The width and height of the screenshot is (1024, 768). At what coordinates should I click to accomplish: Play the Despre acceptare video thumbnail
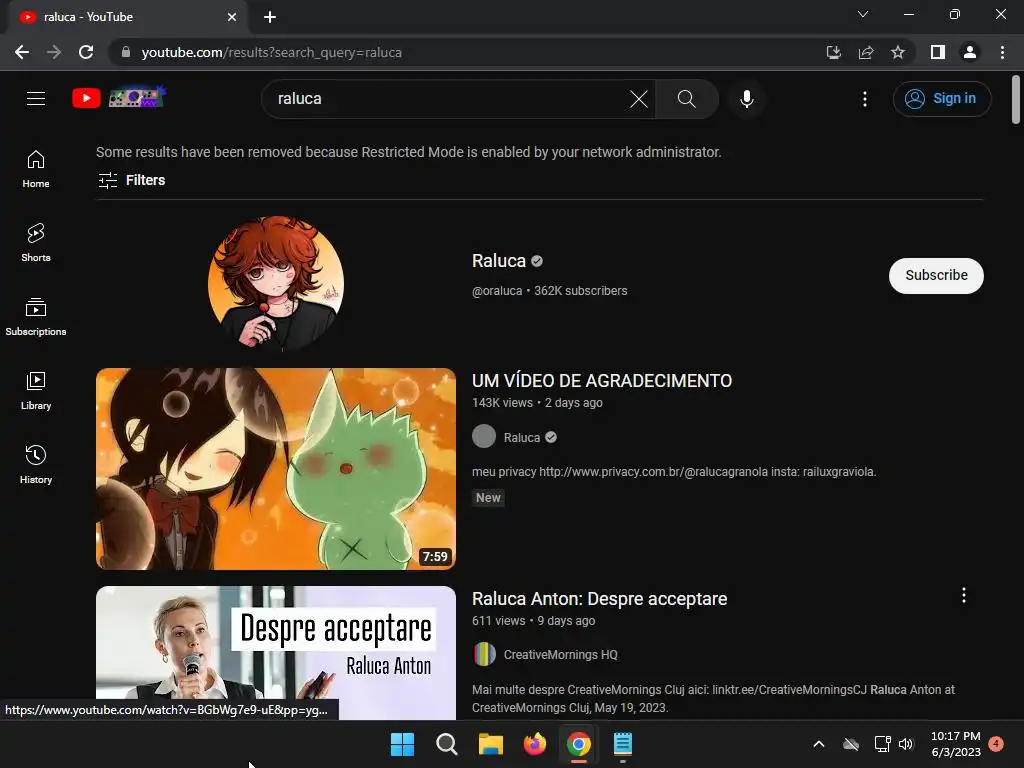click(276, 652)
